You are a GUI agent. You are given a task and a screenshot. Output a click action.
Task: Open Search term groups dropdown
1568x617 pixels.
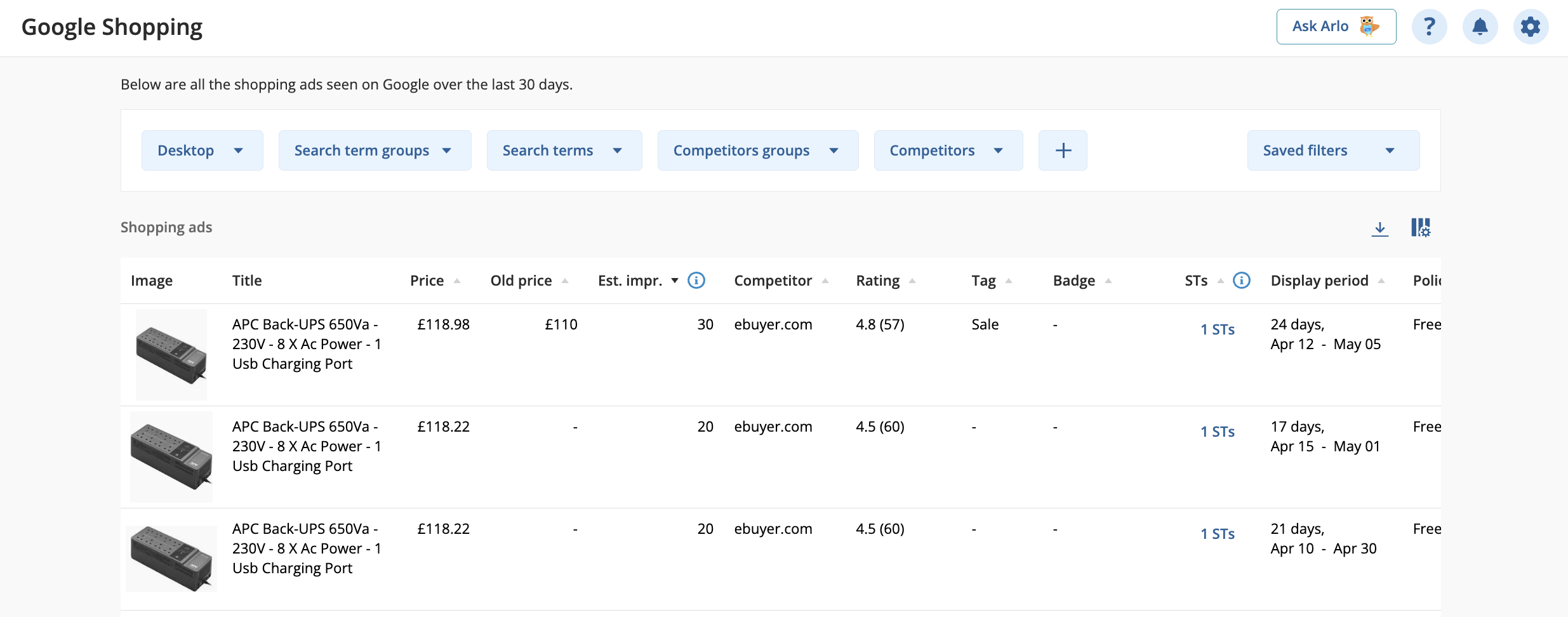click(375, 150)
